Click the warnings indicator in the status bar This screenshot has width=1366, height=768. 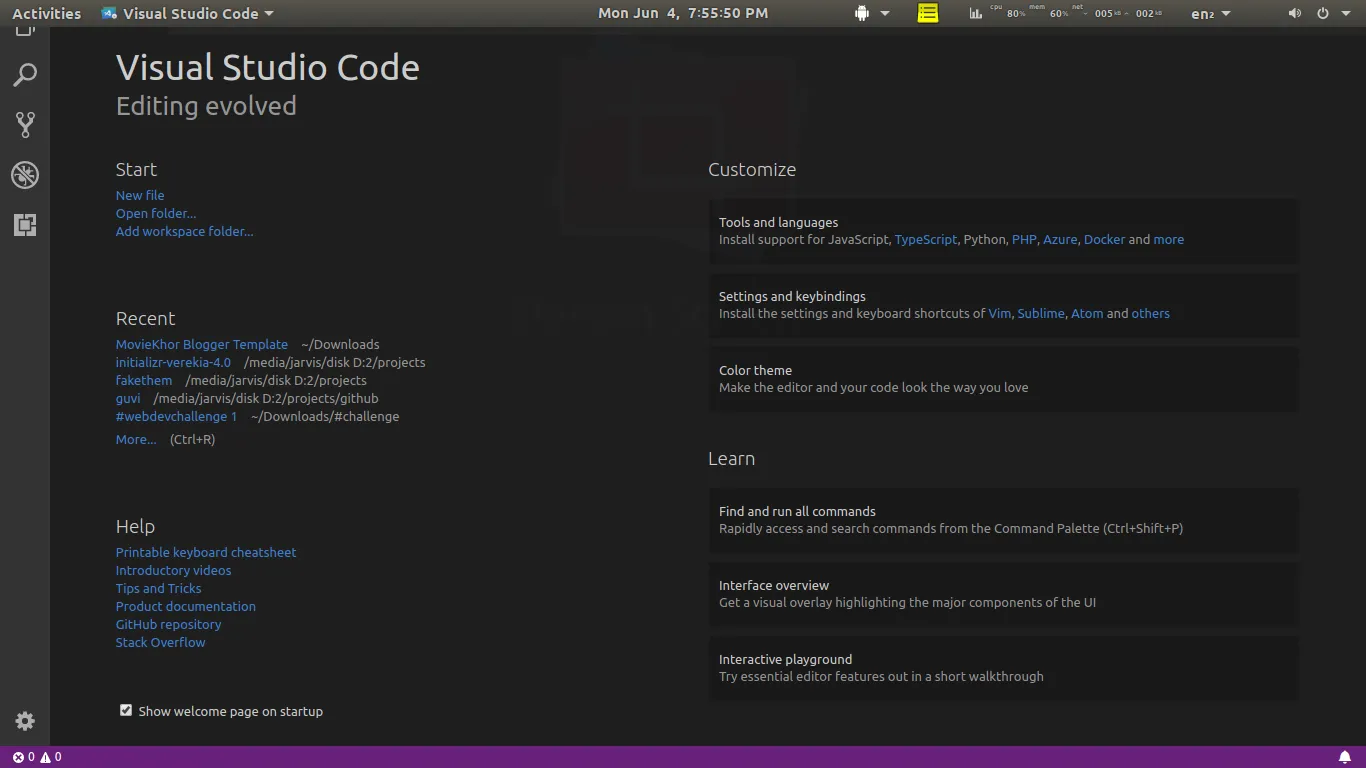coord(48,756)
